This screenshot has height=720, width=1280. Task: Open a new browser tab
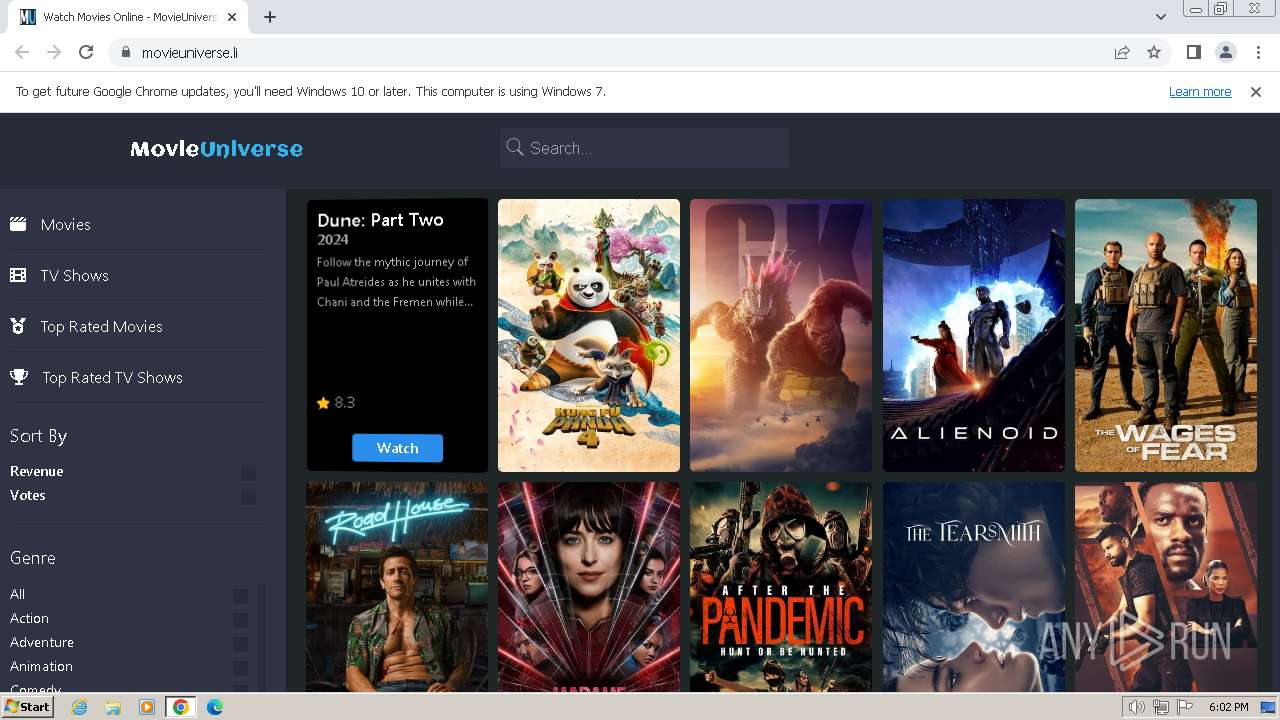[270, 17]
